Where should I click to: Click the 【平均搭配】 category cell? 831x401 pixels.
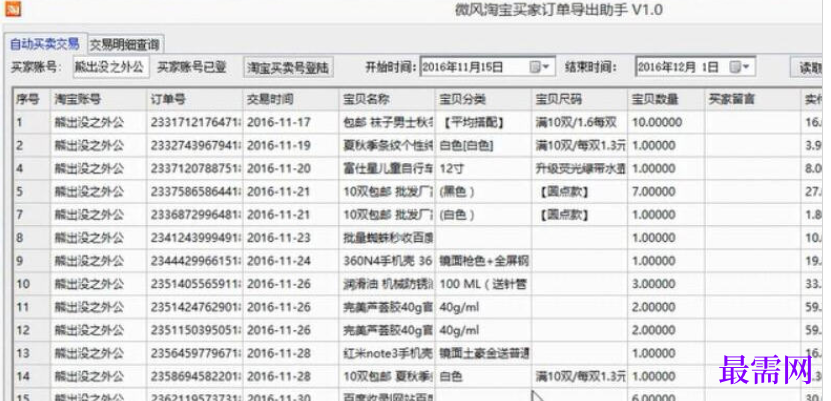pos(483,122)
